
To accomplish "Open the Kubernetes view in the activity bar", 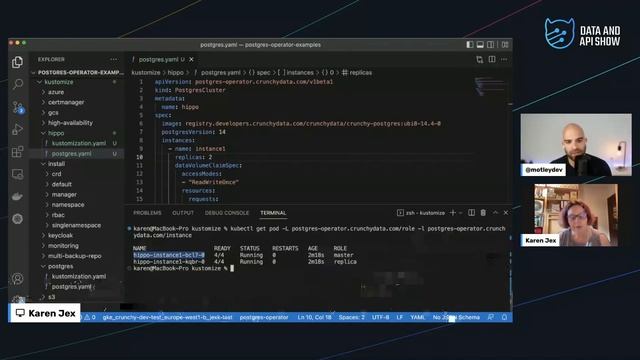I will click(18, 219).
